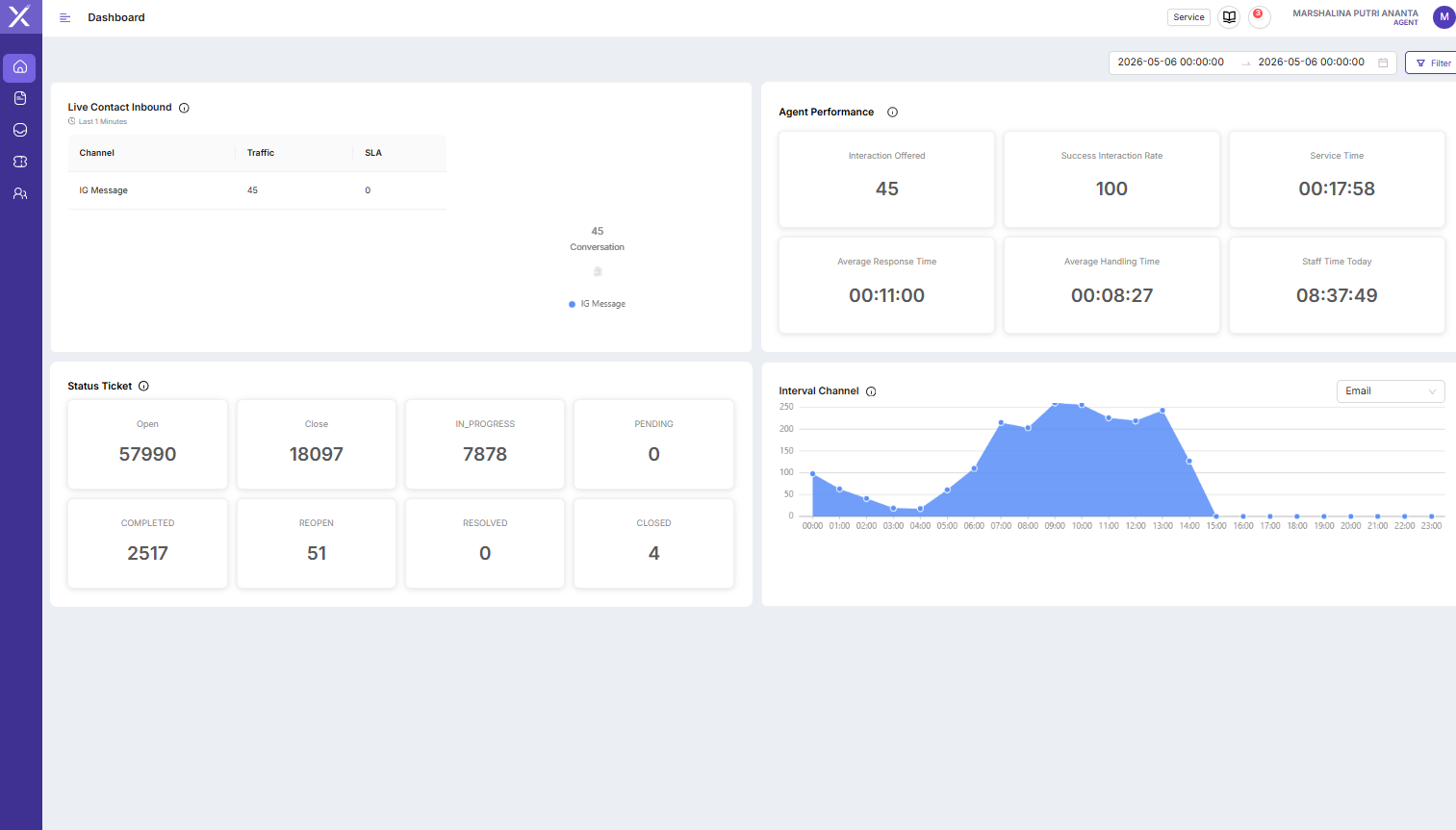Click the X logo at top left

[19, 15]
